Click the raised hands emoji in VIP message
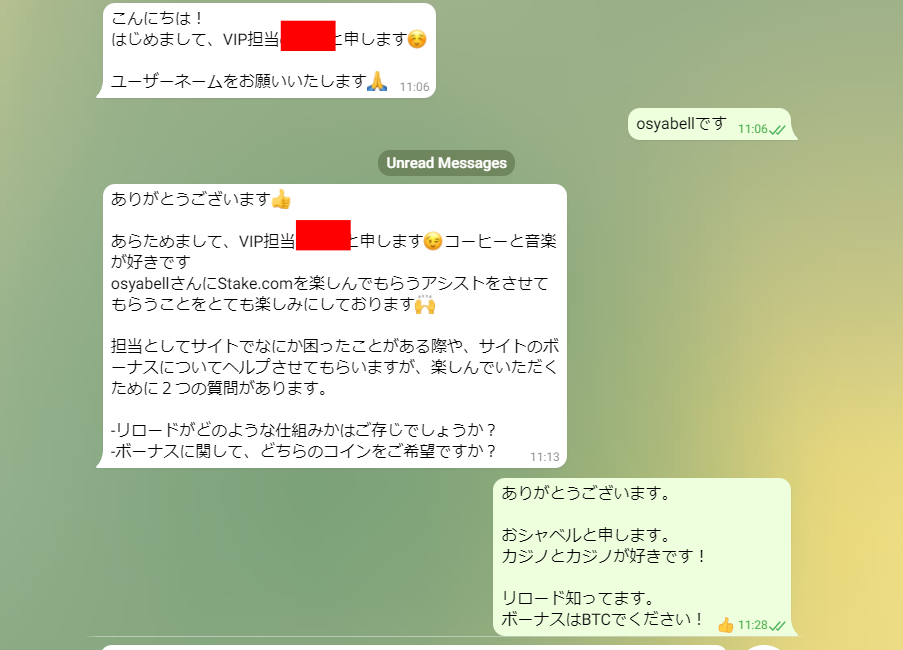This screenshot has height=650, width=903. pyautogui.click(x=425, y=304)
